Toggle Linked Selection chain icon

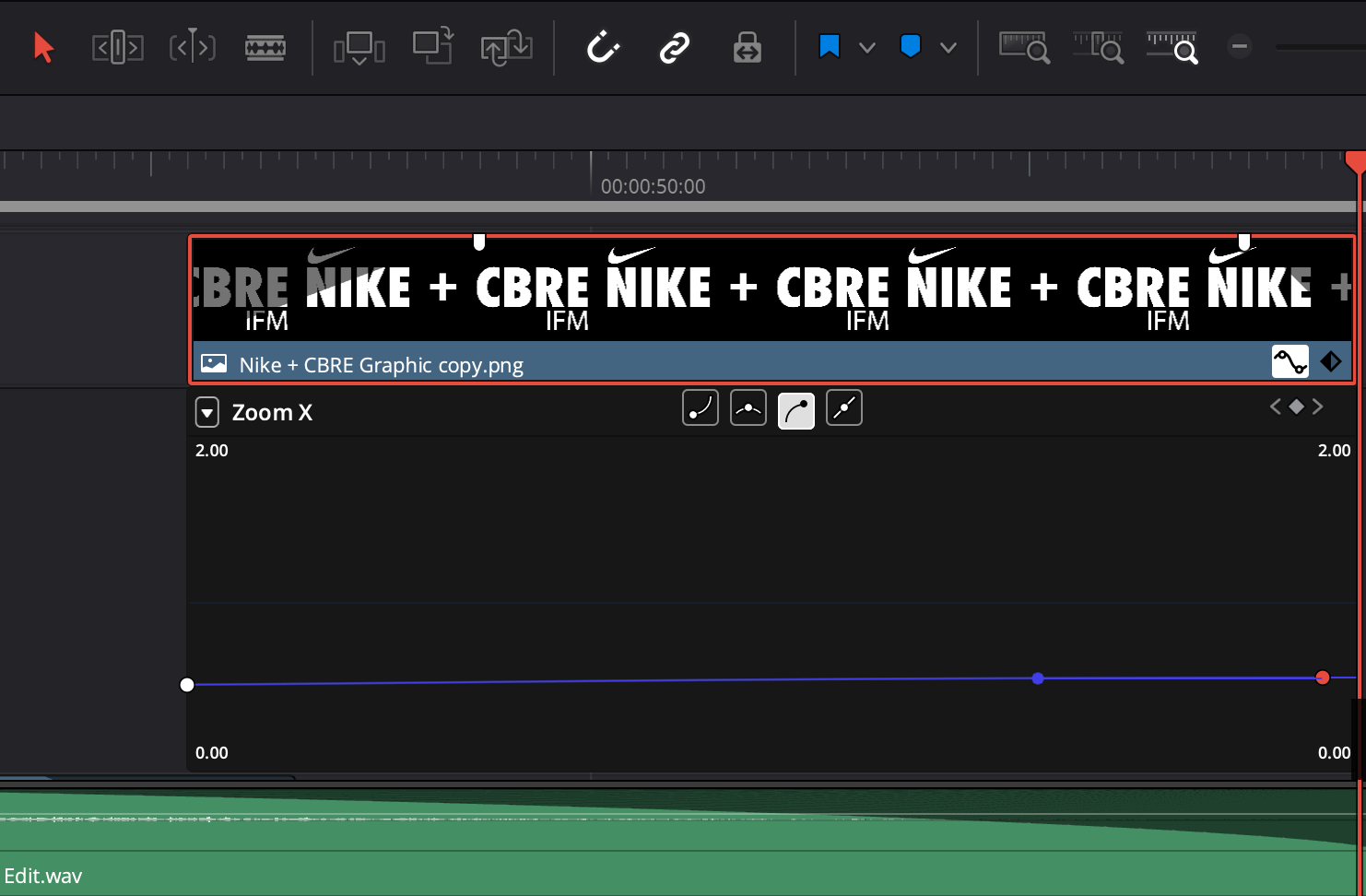tap(674, 47)
